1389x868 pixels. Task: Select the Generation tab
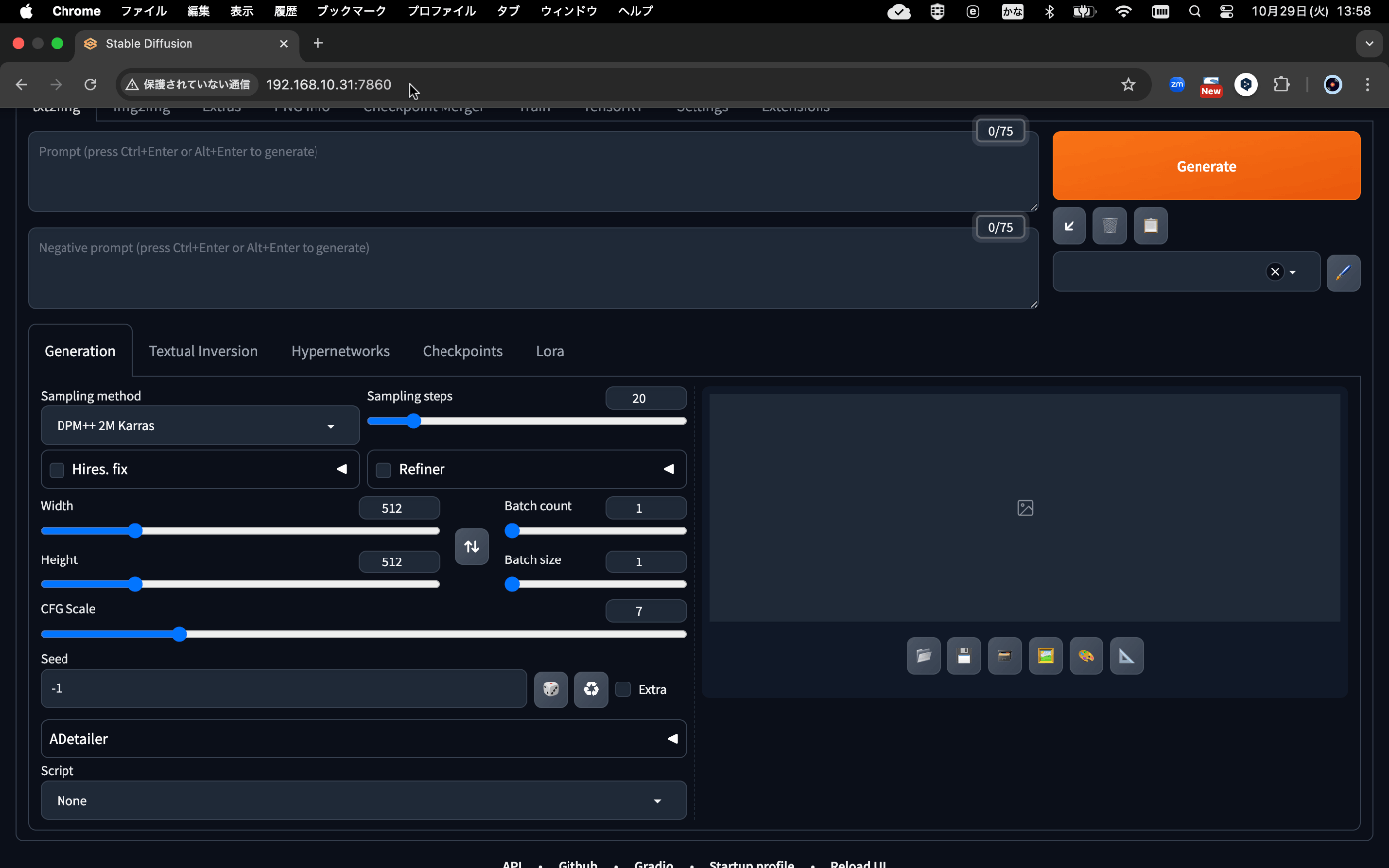(80, 351)
